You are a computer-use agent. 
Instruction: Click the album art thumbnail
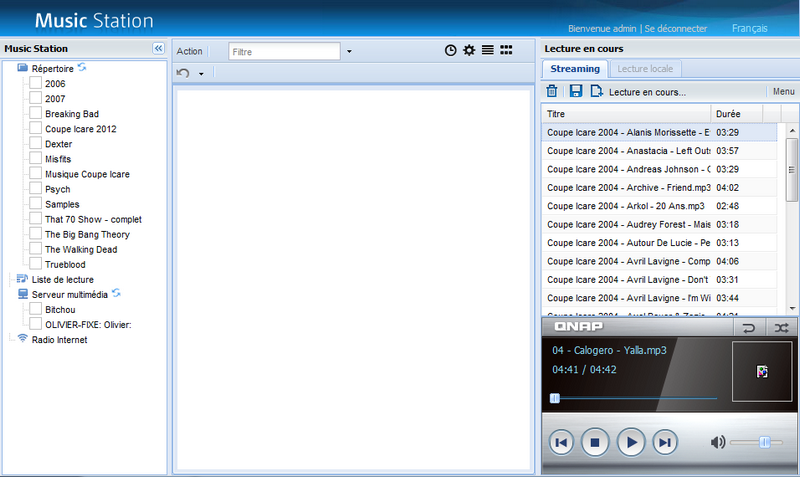(762, 371)
